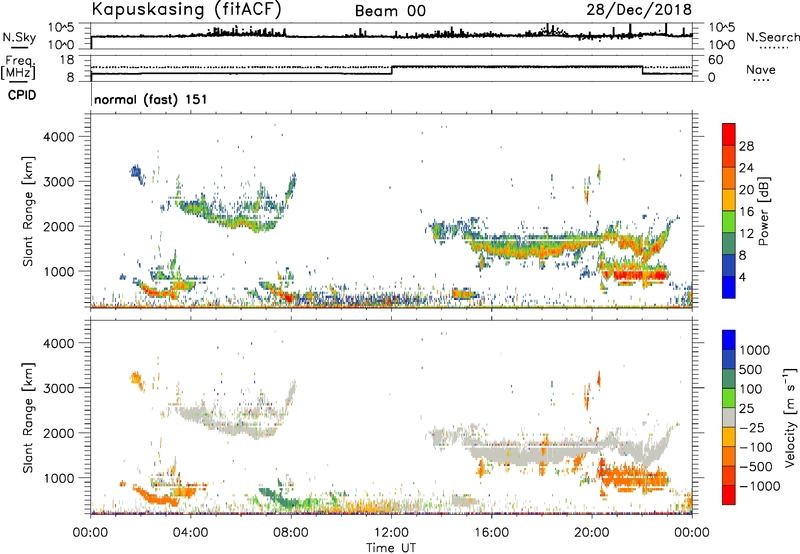800x554 pixels.
Task: Click the Velocity panel 'Slant Range [km]' label
Action: coord(28,418)
